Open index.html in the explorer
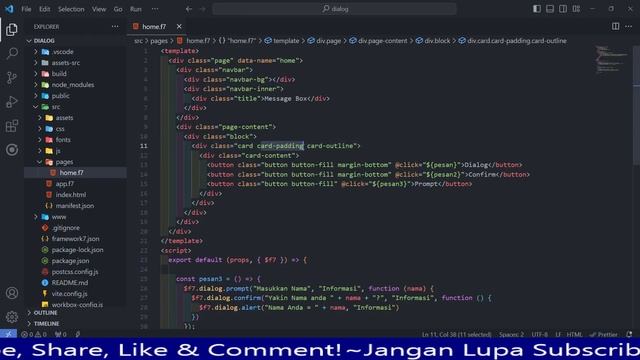 [75, 195]
